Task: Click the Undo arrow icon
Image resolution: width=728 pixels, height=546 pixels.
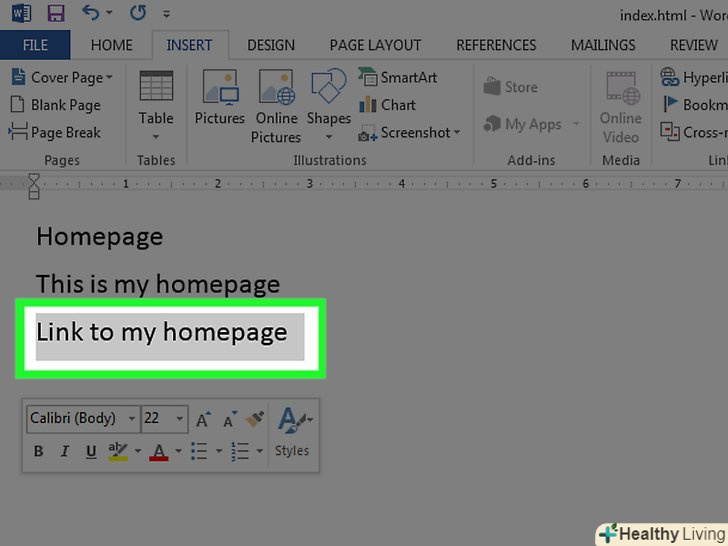Action: point(90,13)
